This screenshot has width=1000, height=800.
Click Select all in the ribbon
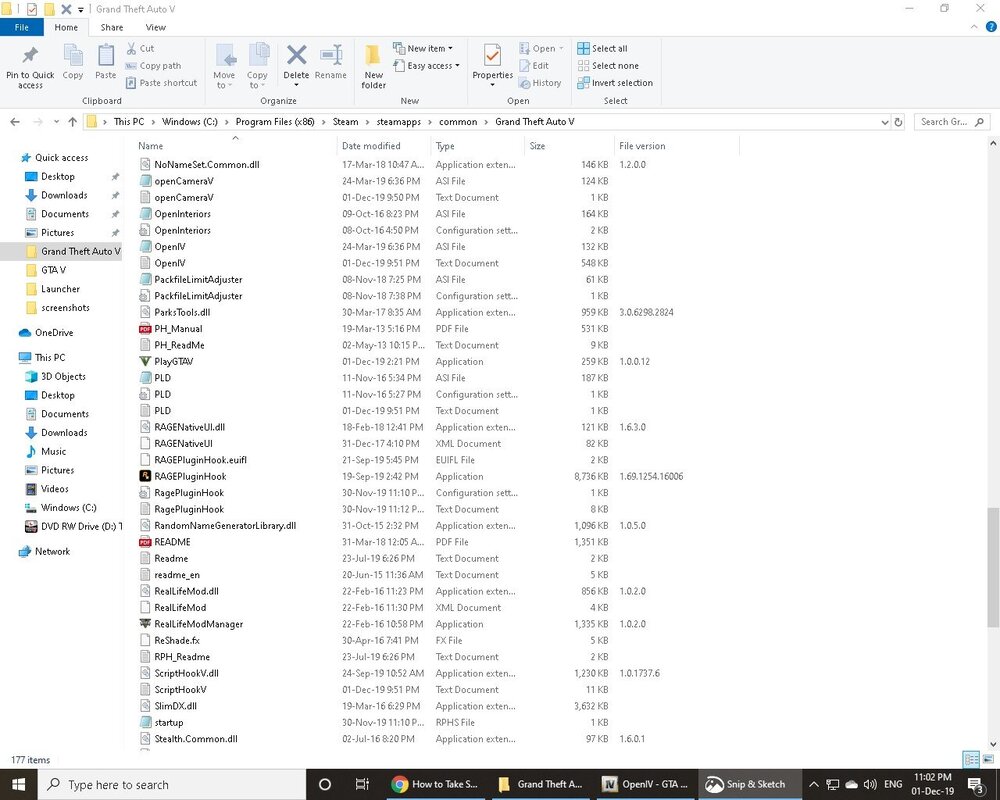(x=602, y=48)
